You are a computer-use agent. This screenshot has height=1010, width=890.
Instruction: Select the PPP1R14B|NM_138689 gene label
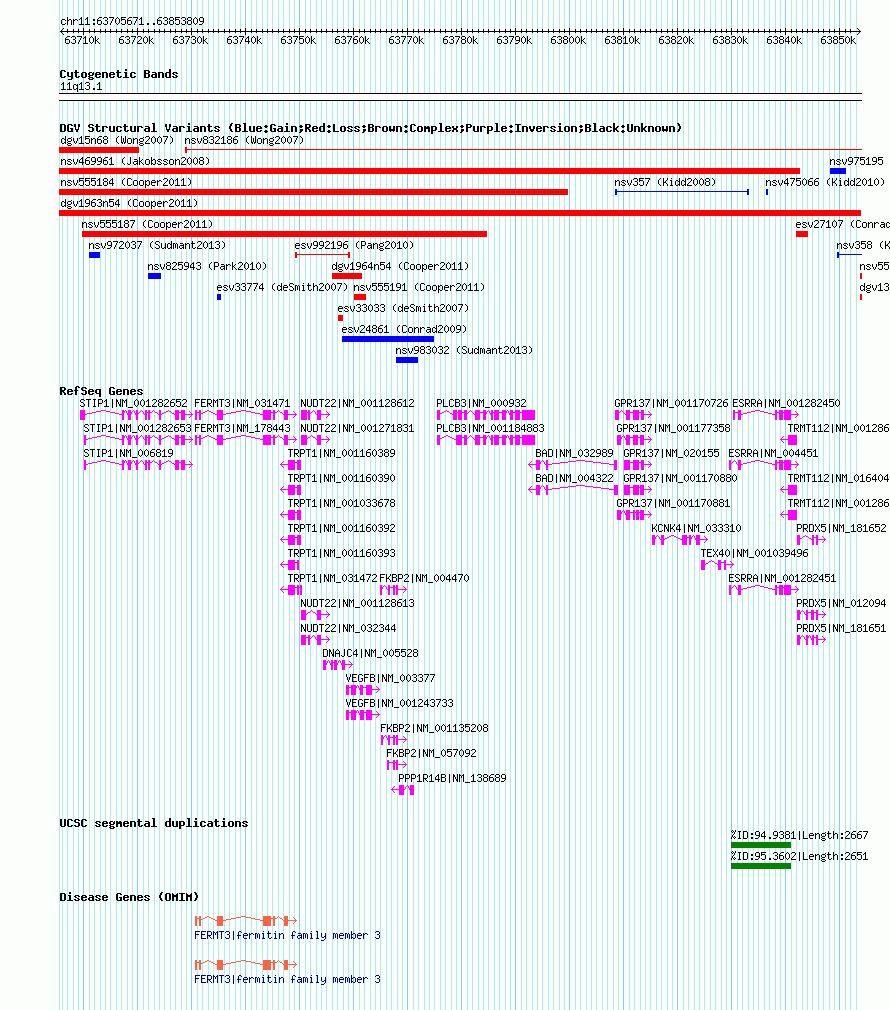(x=452, y=779)
